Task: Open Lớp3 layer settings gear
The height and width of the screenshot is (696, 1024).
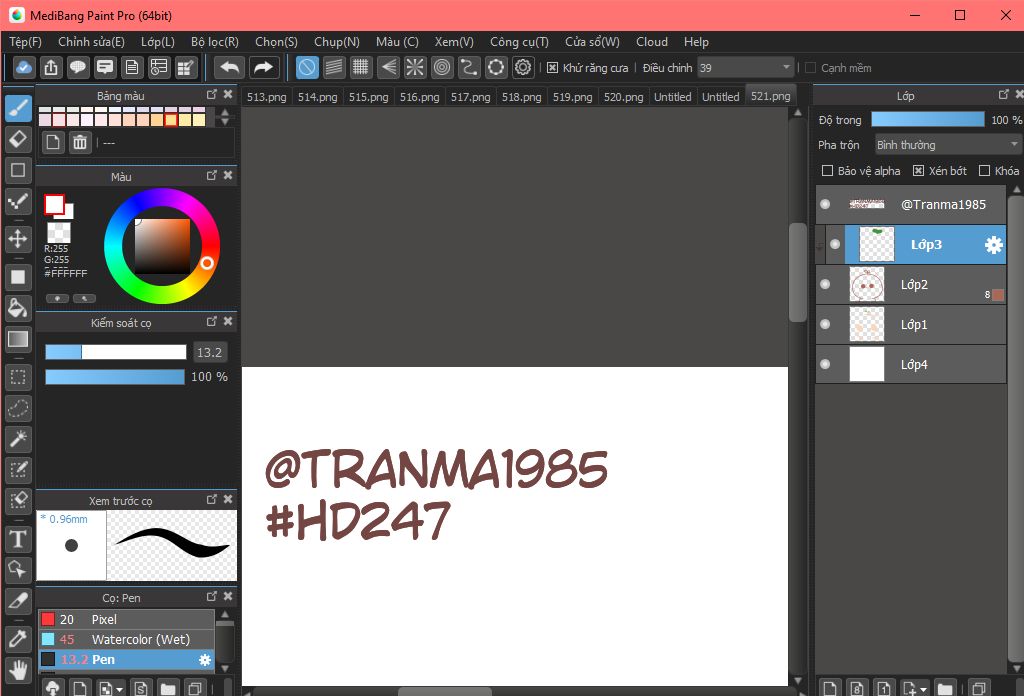Action: (x=993, y=245)
